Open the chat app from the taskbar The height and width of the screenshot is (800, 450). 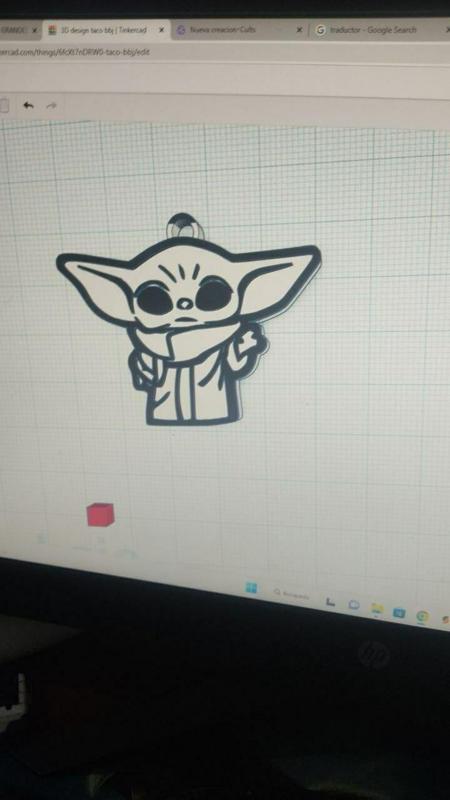pyautogui.click(x=354, y=605)
